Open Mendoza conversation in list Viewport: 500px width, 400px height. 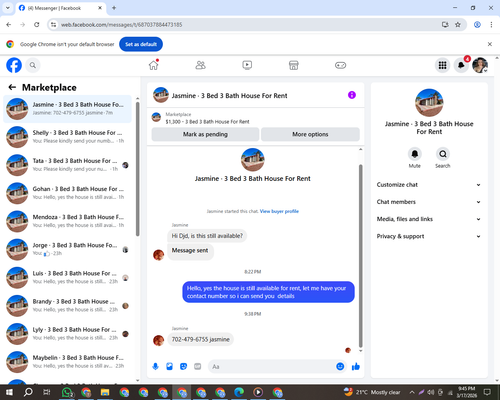coord(67,221)
